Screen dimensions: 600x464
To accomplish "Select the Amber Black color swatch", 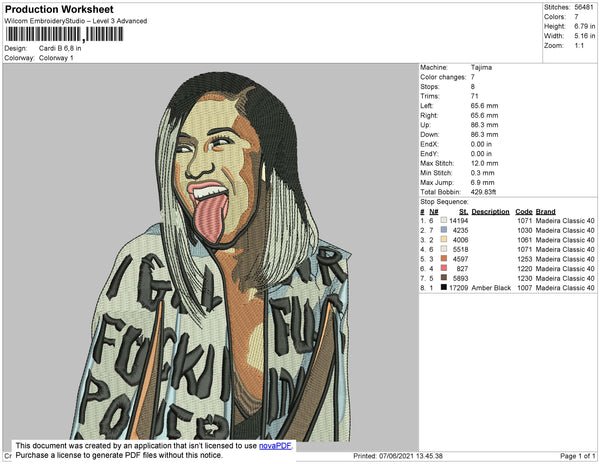I will (444, 288).
